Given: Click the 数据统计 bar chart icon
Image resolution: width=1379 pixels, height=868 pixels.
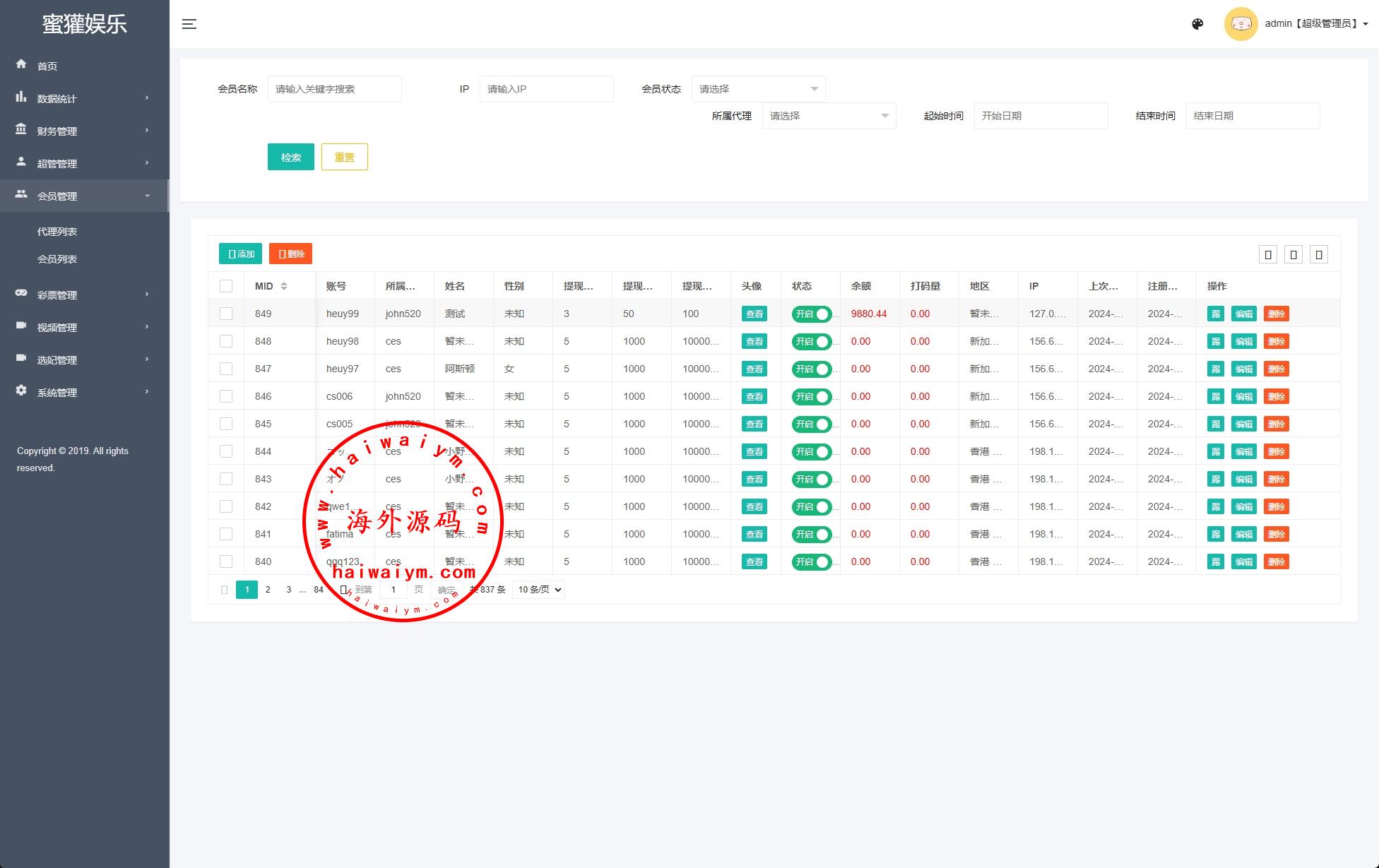Looking at the screenshot, I should click(21, 97).
